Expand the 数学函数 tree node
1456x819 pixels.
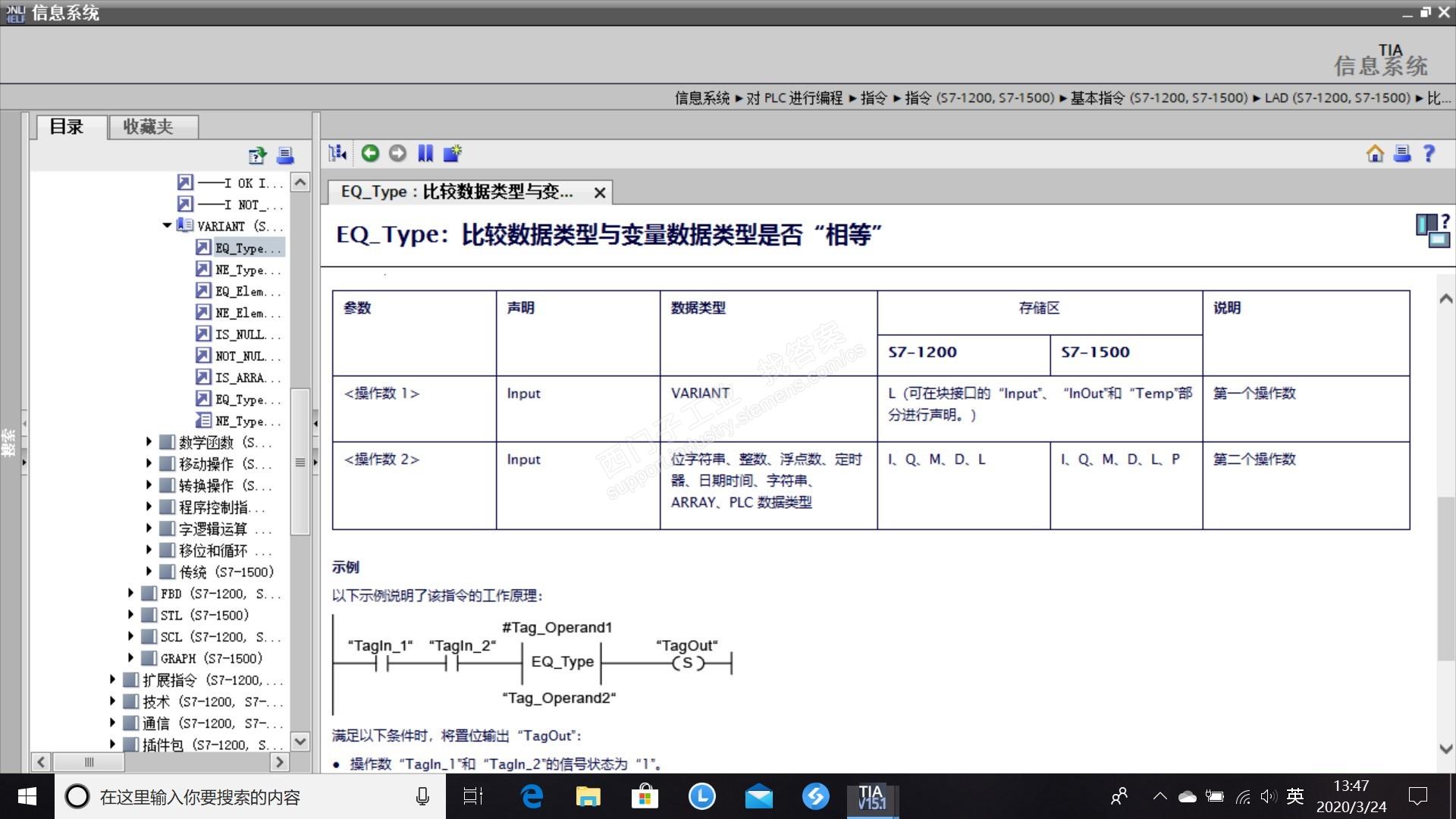pos(149,442)
